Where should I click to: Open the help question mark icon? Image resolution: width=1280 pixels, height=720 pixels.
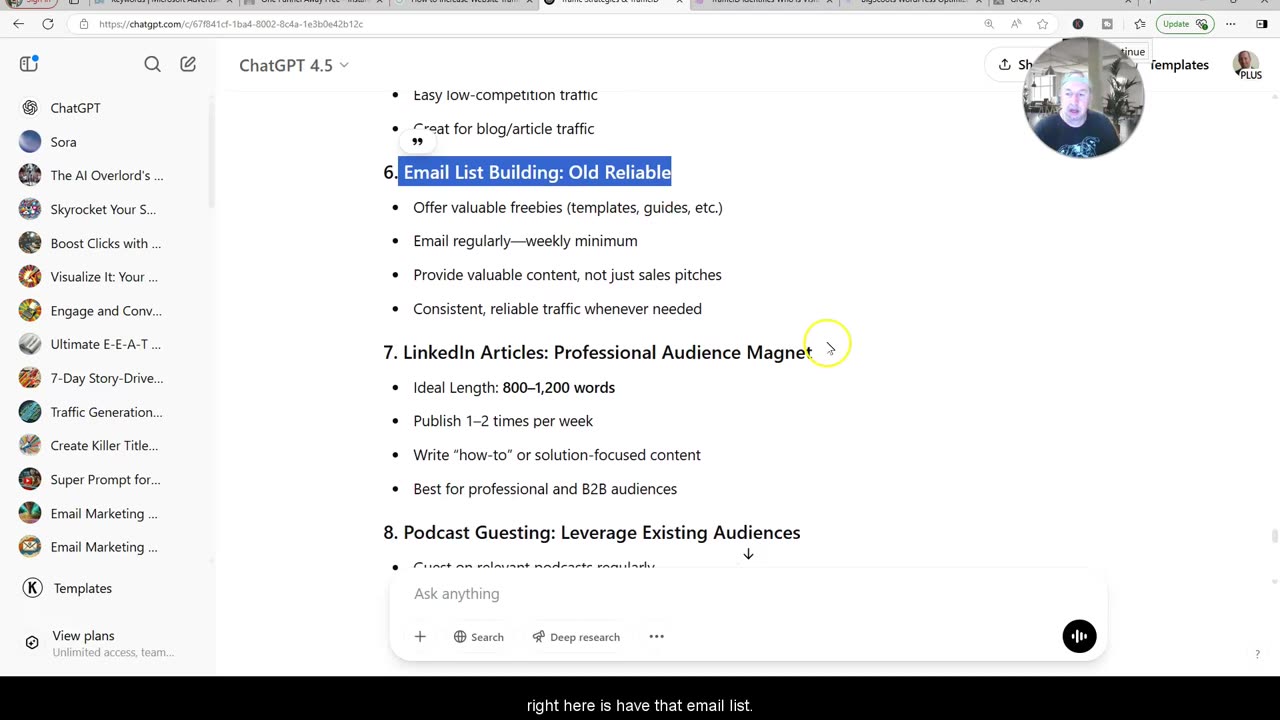click(x=1257, y=654)
